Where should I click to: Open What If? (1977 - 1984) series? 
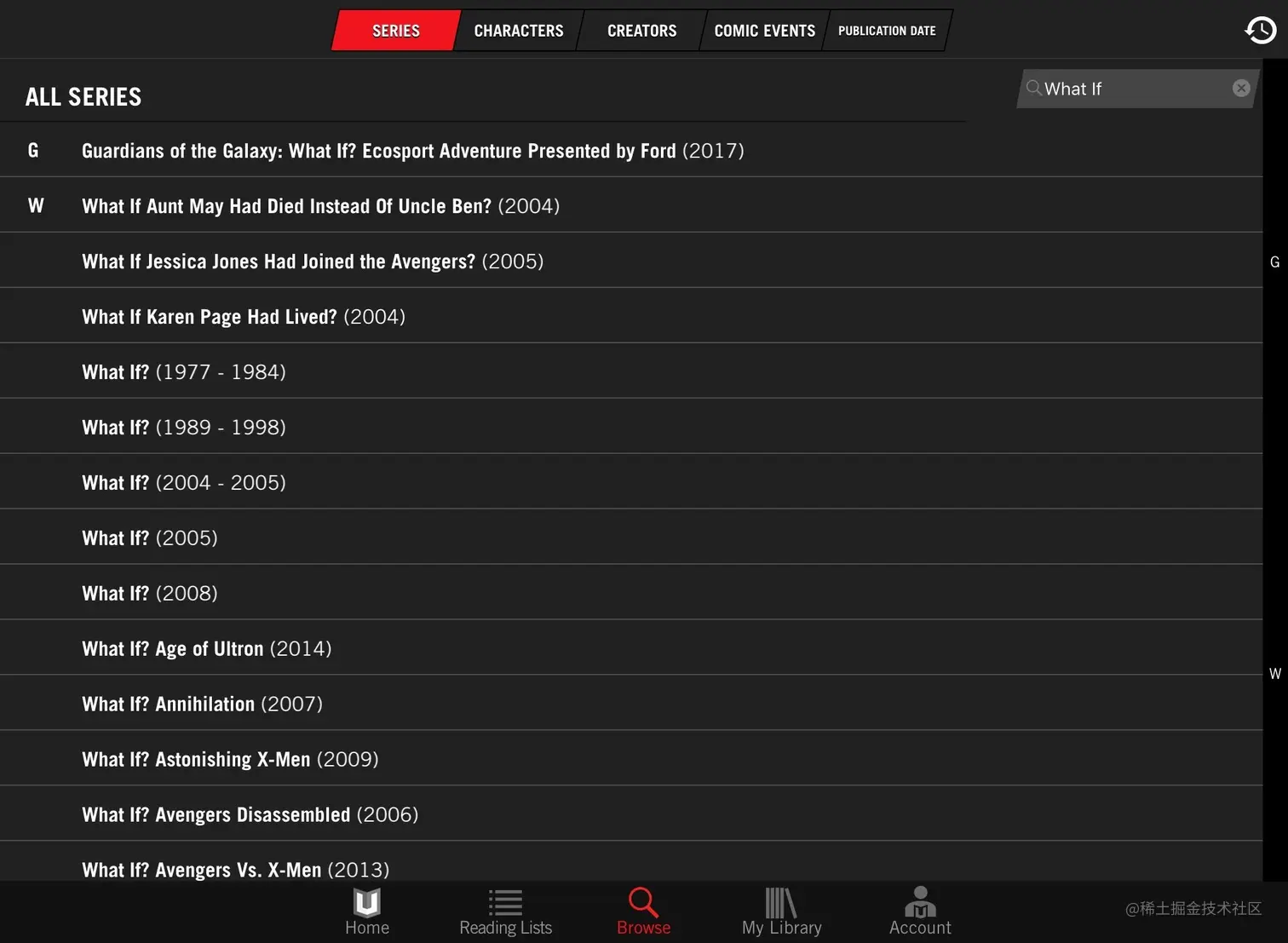tap(631, 371)
